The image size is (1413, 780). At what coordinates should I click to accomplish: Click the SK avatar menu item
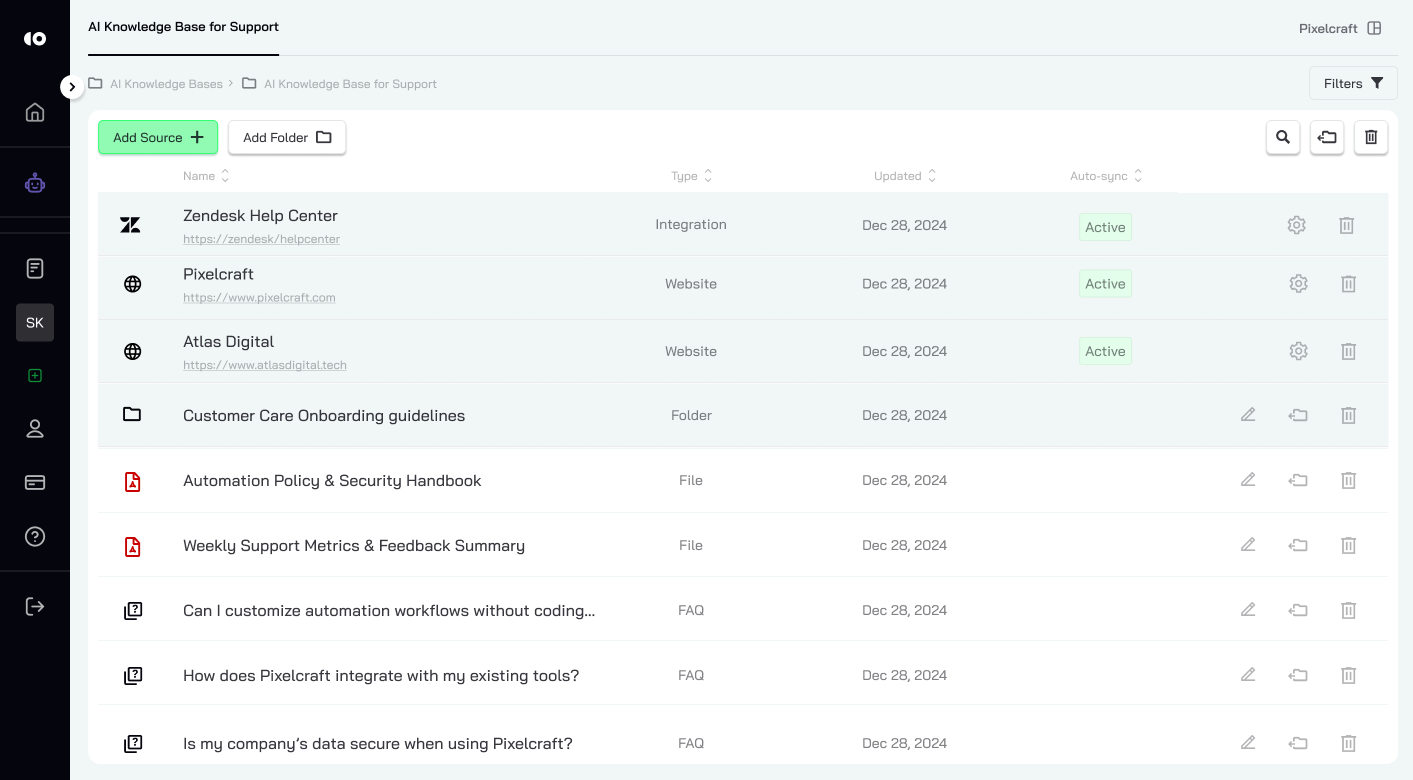pyautogui.click(x=35, y=323)
